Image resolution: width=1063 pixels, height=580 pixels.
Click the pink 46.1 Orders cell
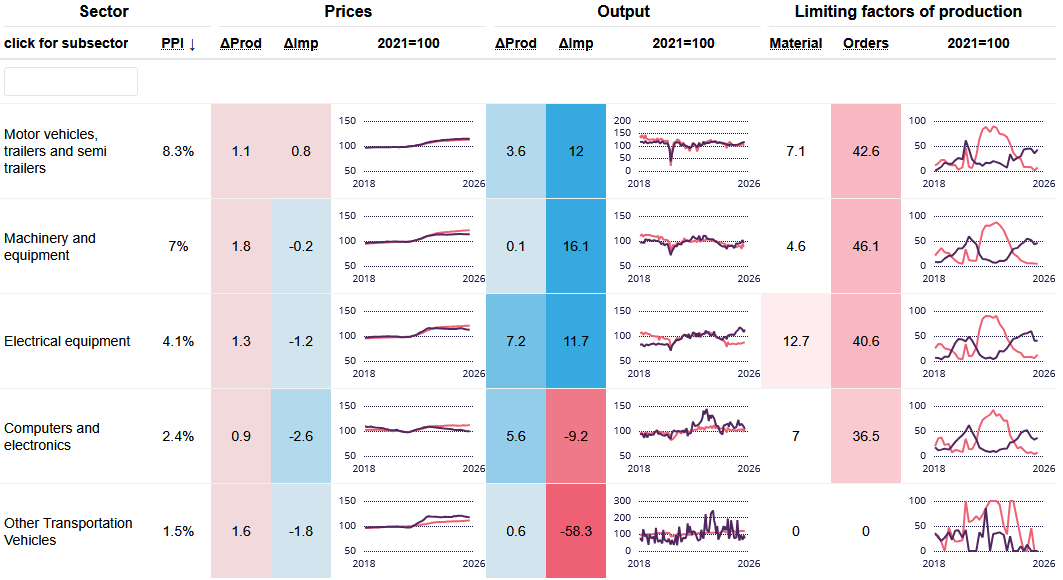tap(866, 246)
